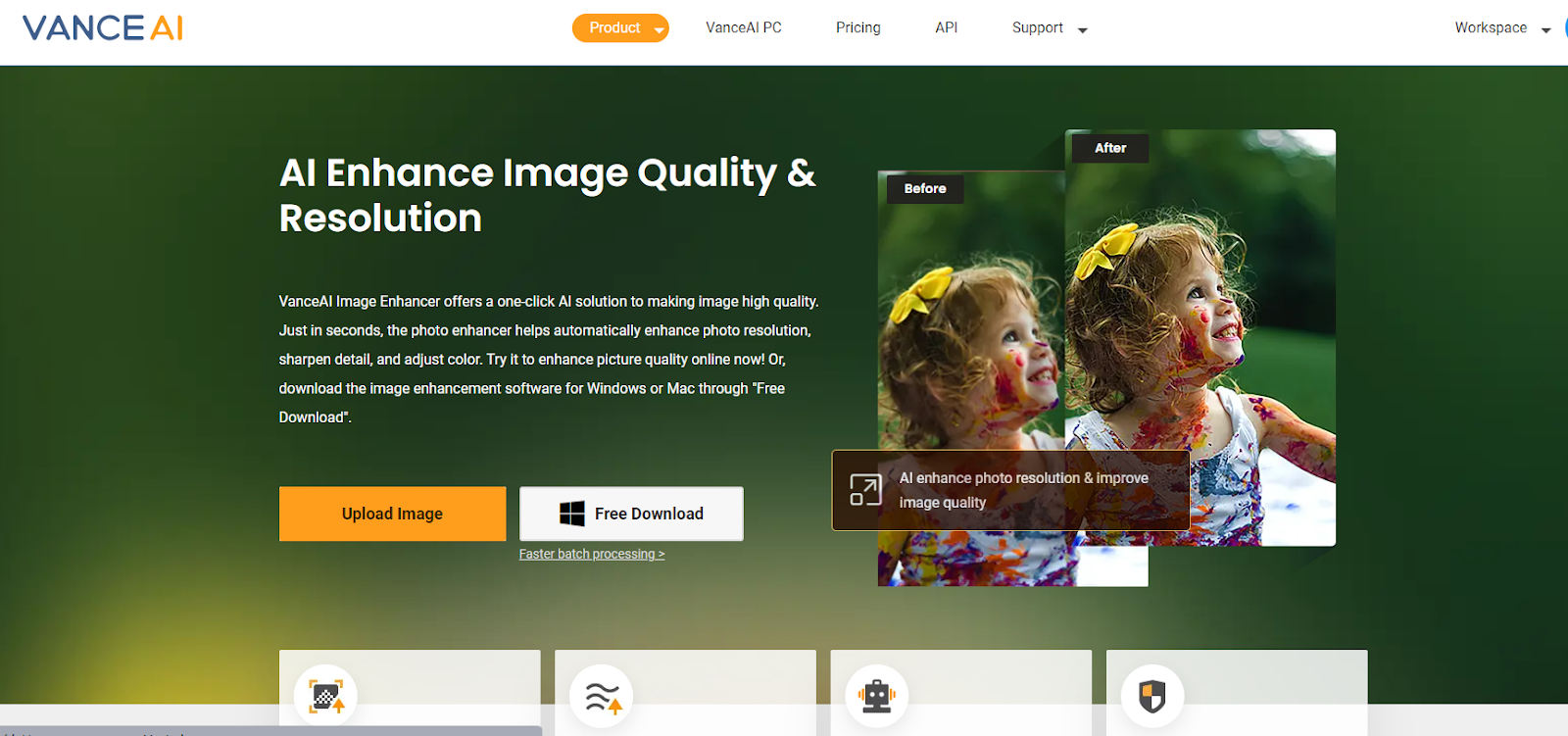The width and height of the screenshot is (1568, 736).
Task: Click the "AI Enhance Image Quality & Resolution" heading
Action: pyautogui.click(x=547, y=195)
